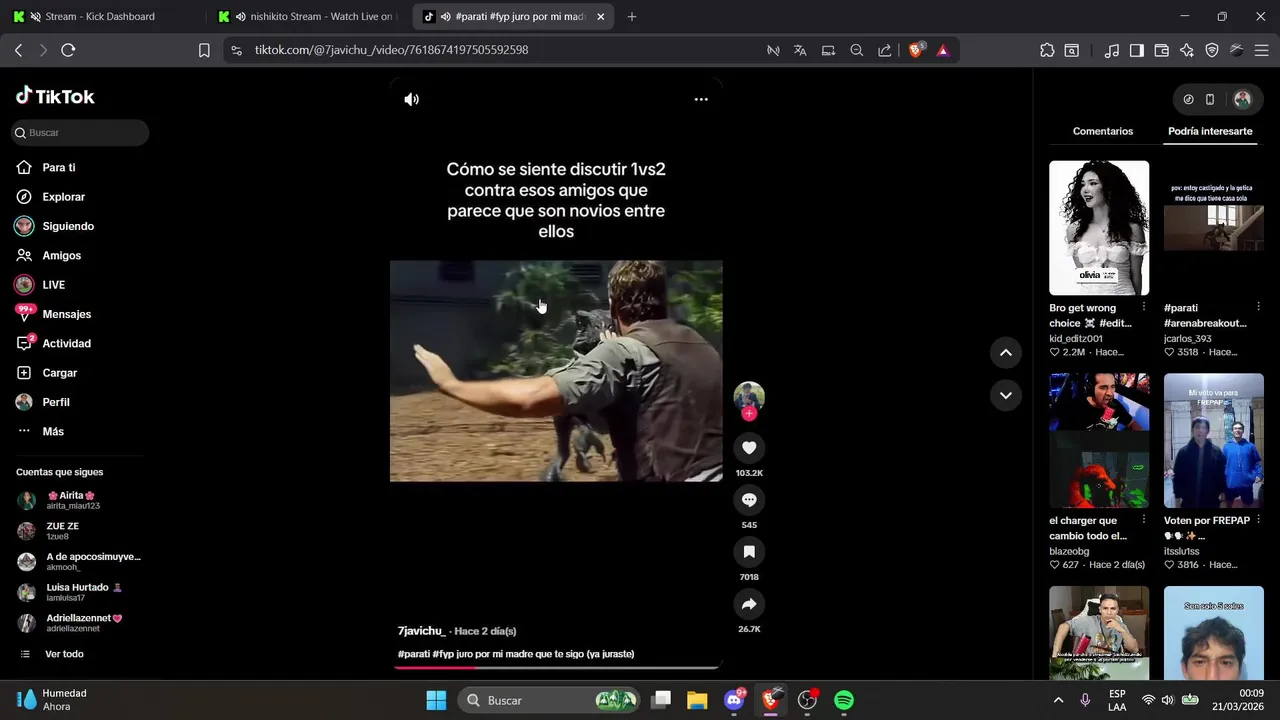Switch to the Comentarios tab
This screenshot has width=1280, height=720.
pyautogui.click(x=1103, y=131)
